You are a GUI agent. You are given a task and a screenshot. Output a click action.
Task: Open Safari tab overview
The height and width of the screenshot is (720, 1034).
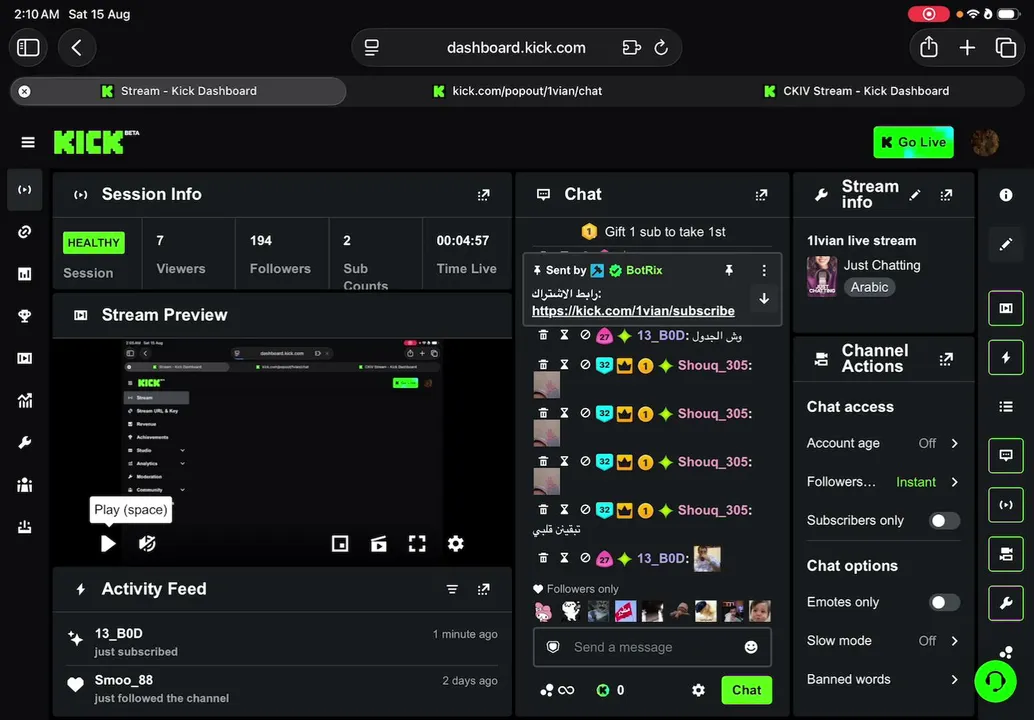point(1006,47)
